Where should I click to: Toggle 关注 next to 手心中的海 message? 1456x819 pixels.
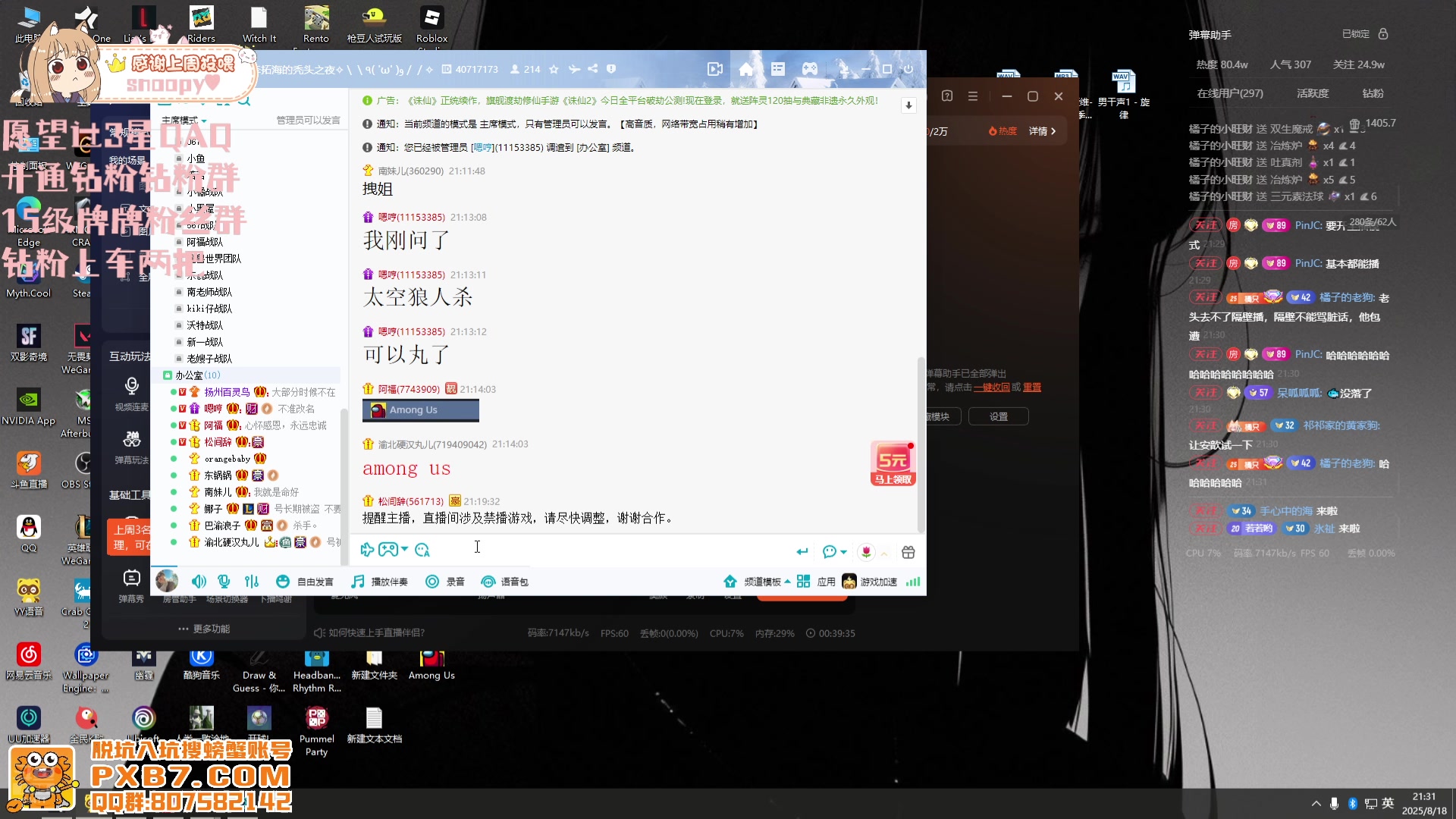pos(1206,510)
